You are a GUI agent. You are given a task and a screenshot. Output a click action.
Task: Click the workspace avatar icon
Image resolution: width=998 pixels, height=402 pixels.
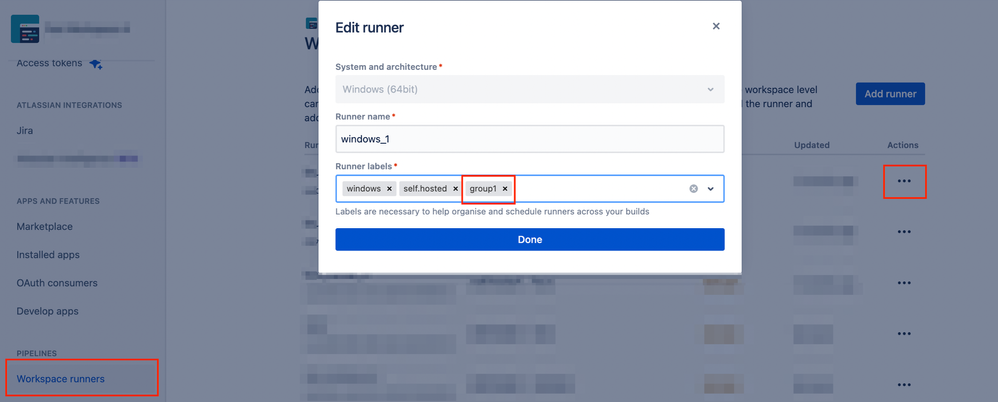[x=25, y=29]
